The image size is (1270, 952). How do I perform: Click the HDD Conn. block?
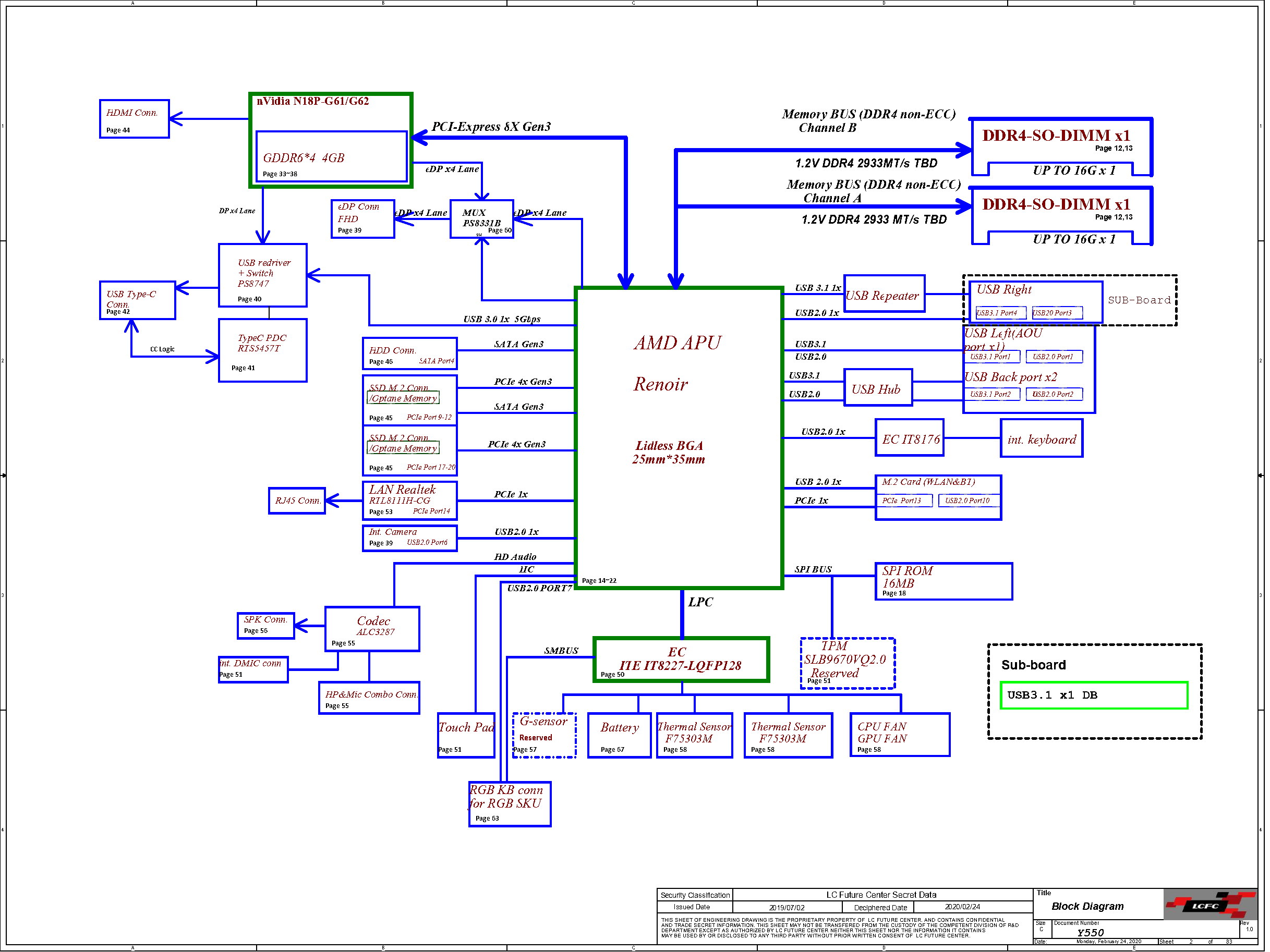point(410,353)
